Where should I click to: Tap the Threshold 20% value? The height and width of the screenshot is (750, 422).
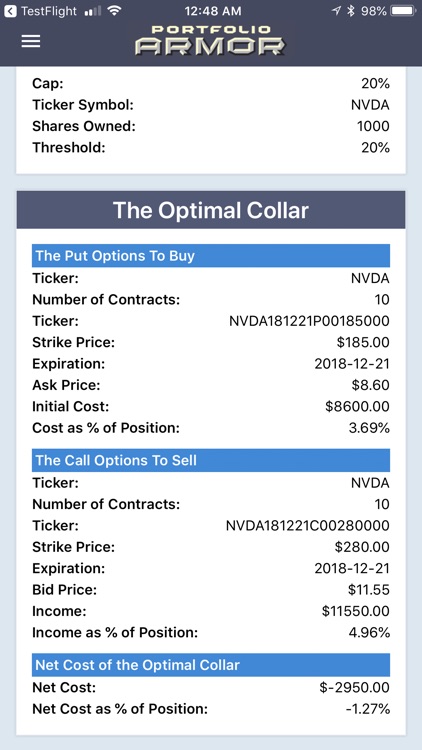click(376, 148)
